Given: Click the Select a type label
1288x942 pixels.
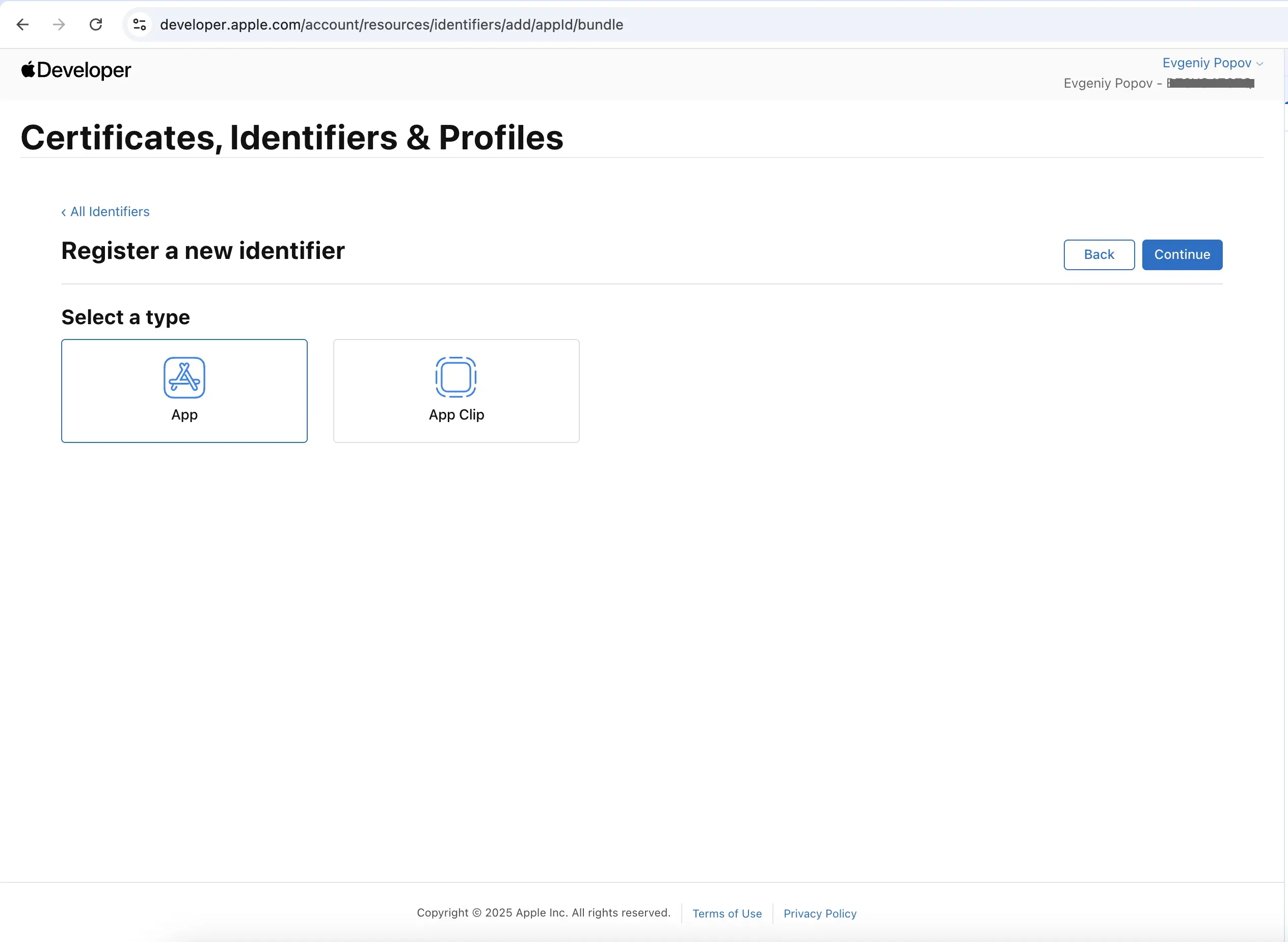Looking at the screenshot, I should (125, 317).
